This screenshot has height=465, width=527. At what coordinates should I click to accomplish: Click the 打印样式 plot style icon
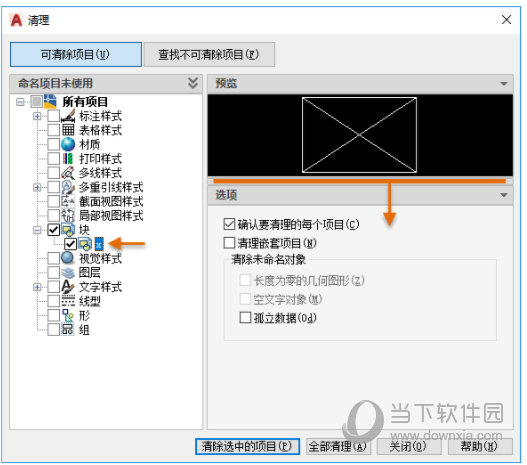(68, 159)
